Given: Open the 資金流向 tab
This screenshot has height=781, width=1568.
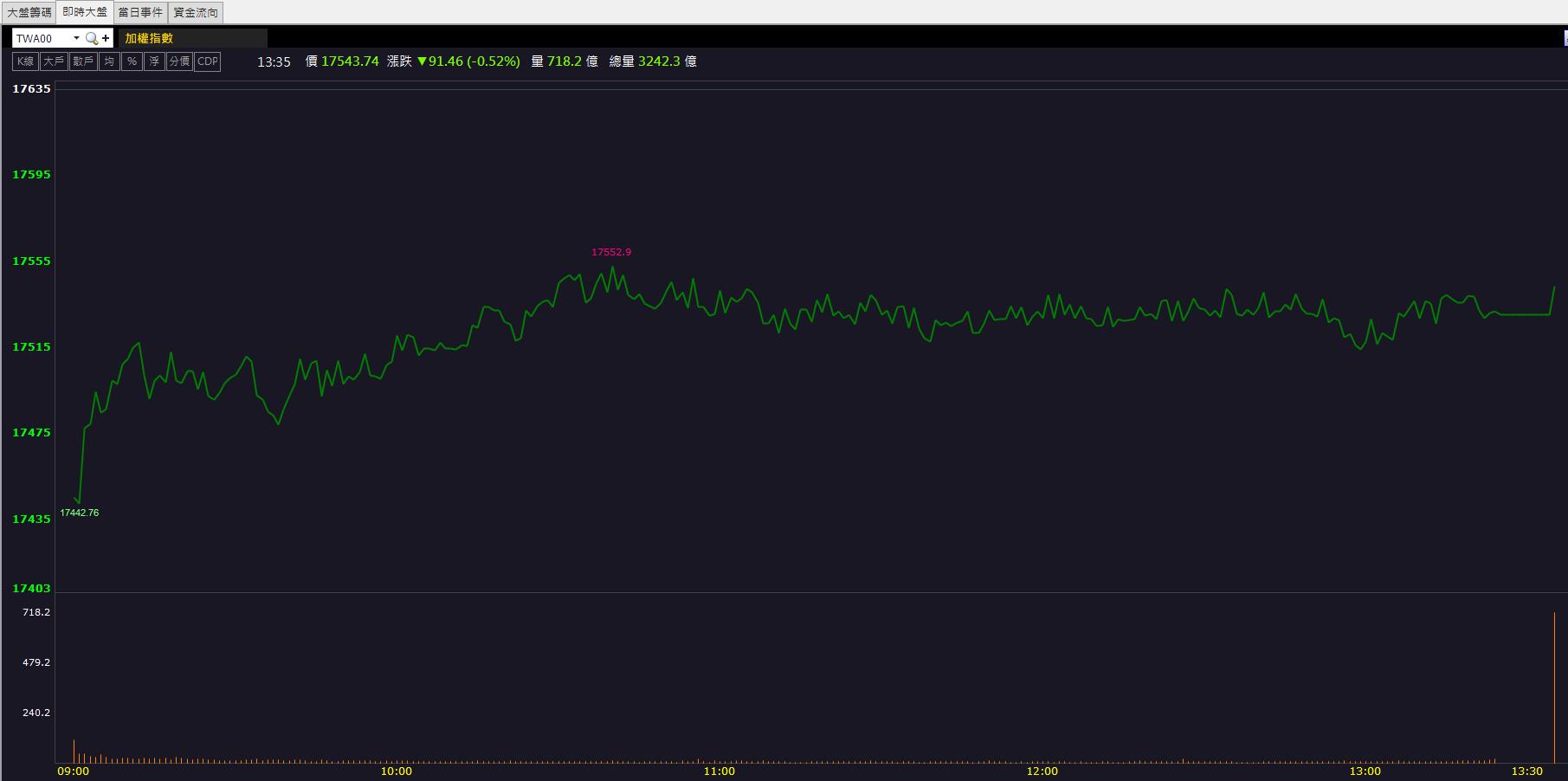Looking at the screenshot, I should (x=196, y=12).
